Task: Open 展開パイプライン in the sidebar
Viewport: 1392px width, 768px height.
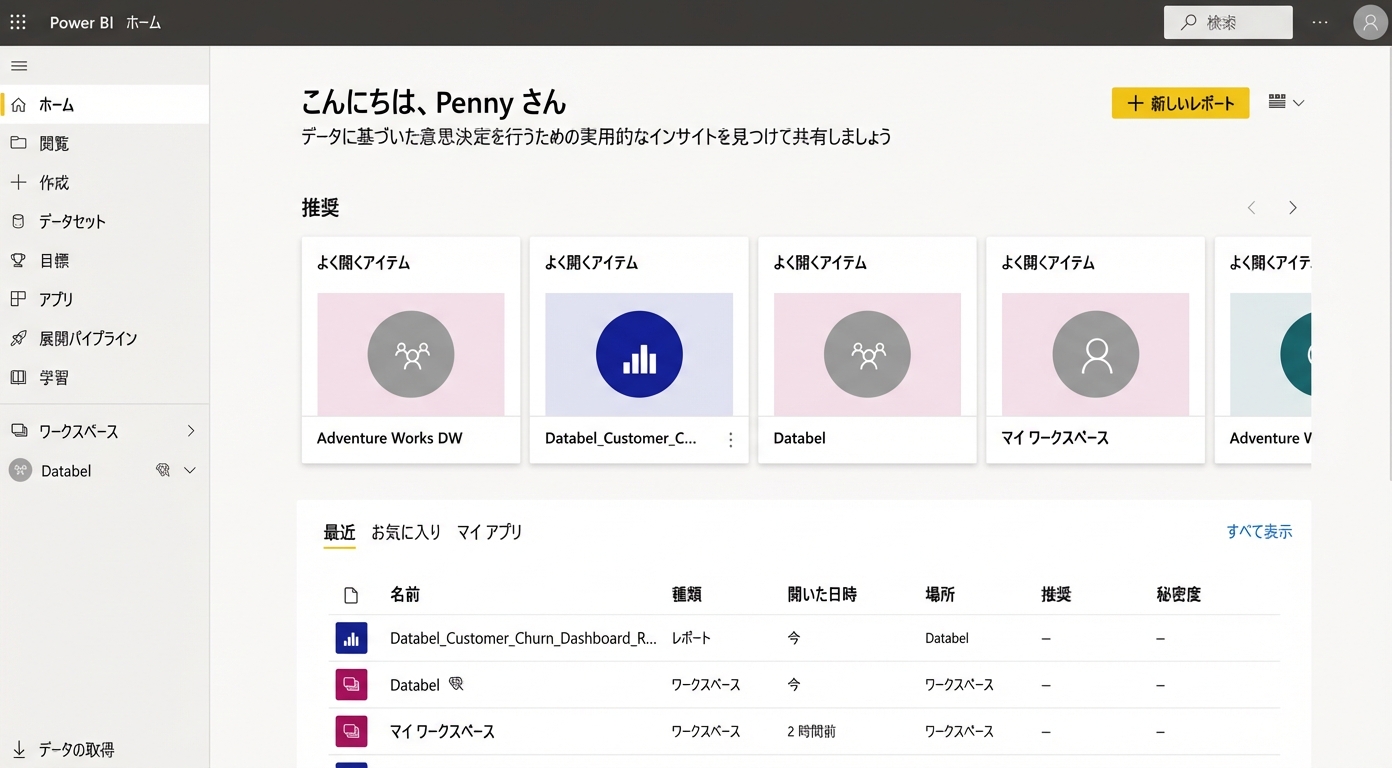Action: pos(104,338)
